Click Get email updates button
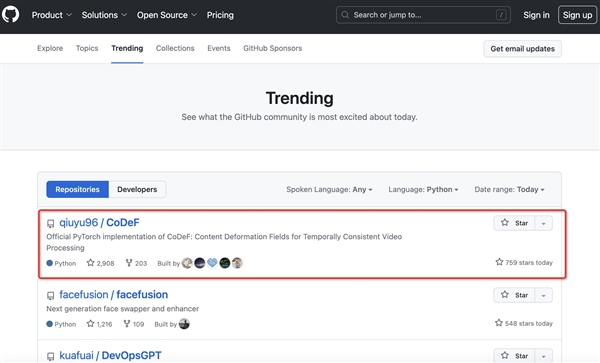The height and width of the screenshot is (363, 600). tap(522, 49)
